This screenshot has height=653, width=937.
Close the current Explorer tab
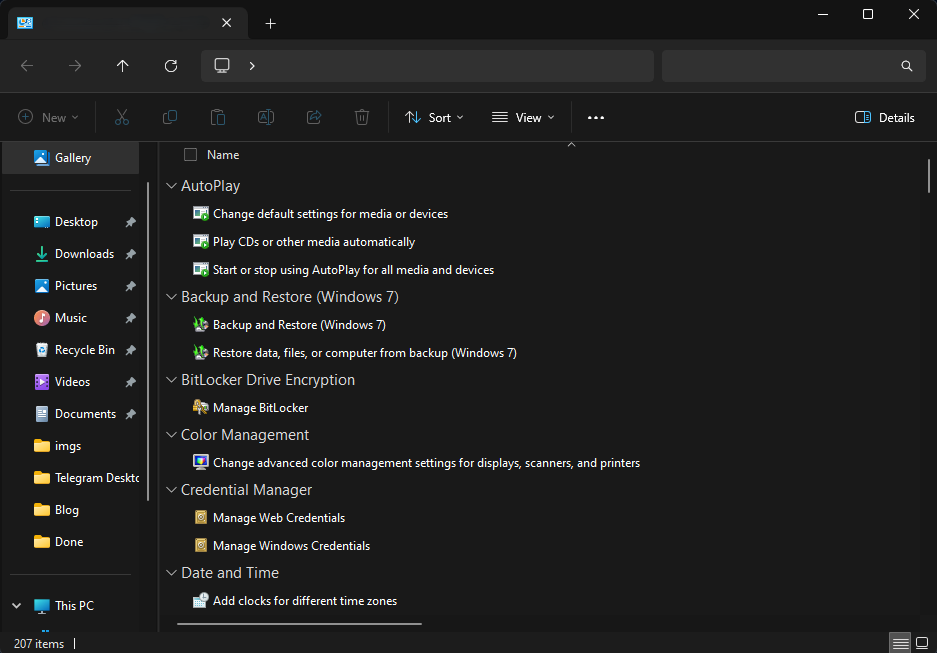click(226, 23)
